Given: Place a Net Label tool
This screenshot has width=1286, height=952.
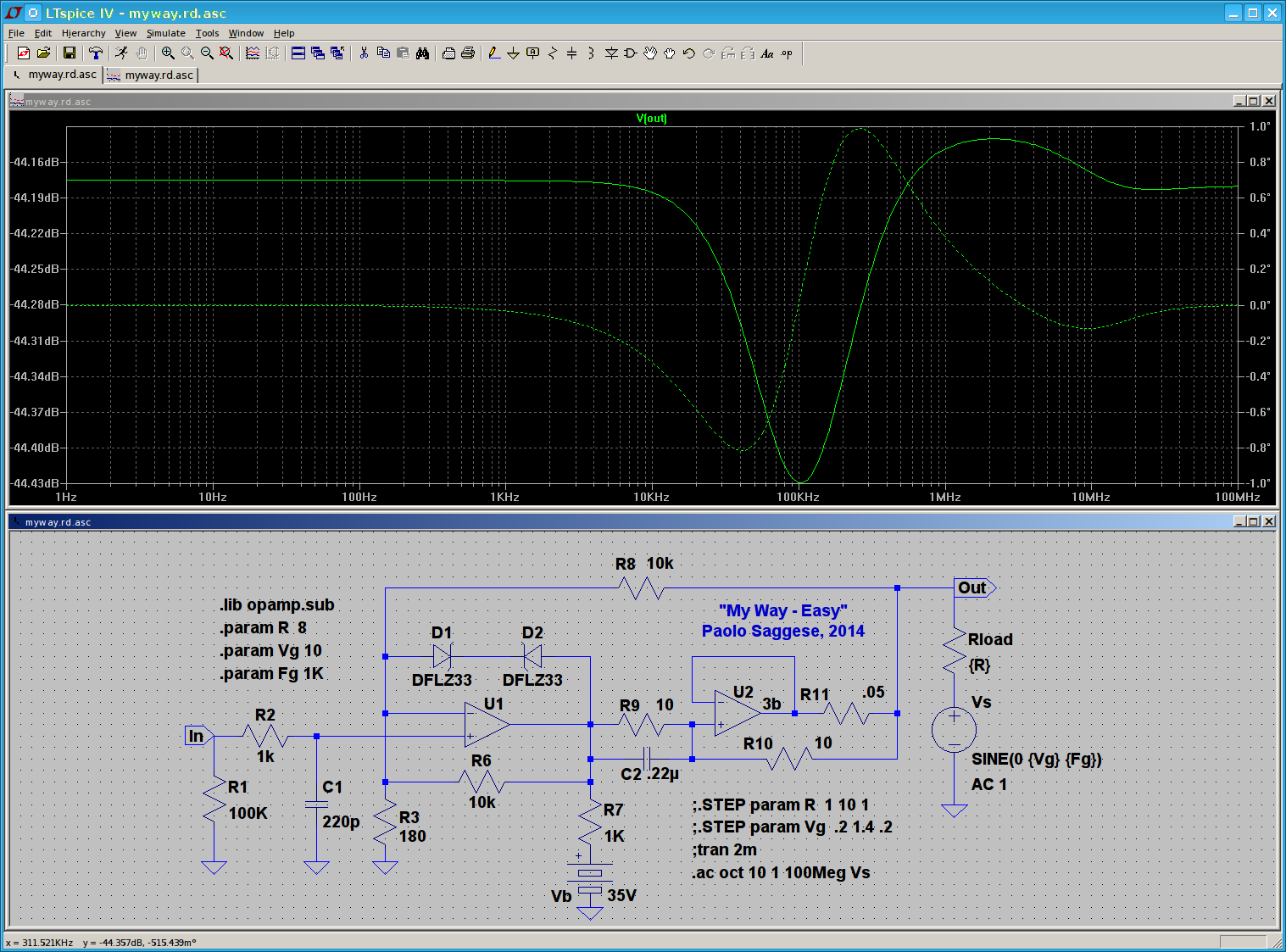Looking at the screenshot, I should [x=532, y=53].
